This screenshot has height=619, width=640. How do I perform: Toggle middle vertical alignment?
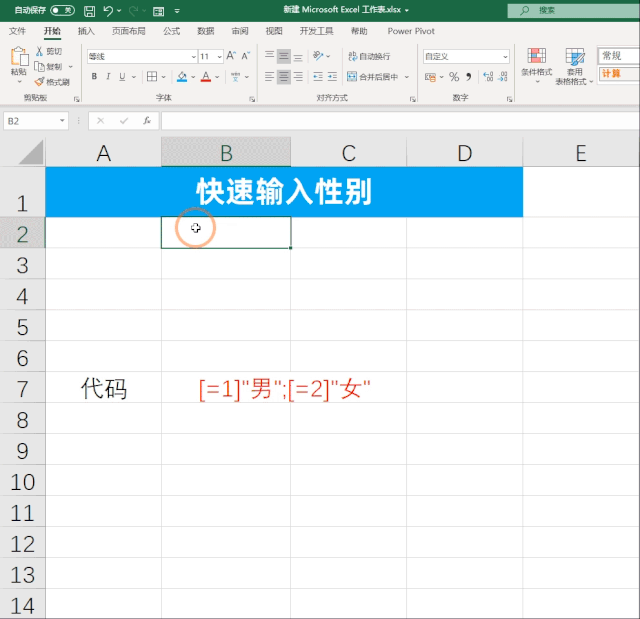click(284, 56)
